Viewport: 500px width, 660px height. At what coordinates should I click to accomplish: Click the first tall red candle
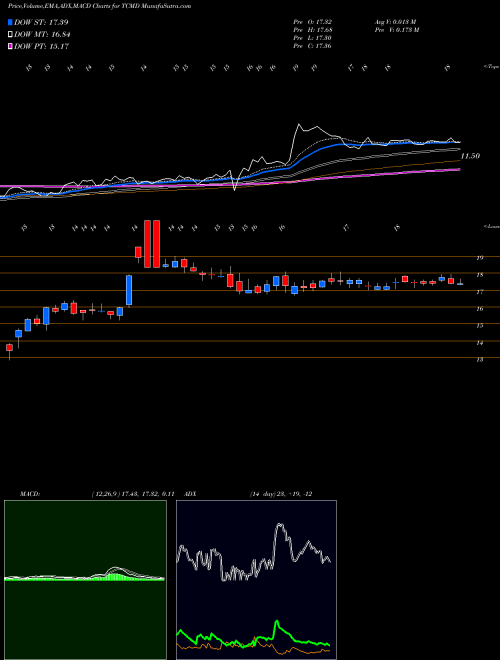[x=147, y=244]
